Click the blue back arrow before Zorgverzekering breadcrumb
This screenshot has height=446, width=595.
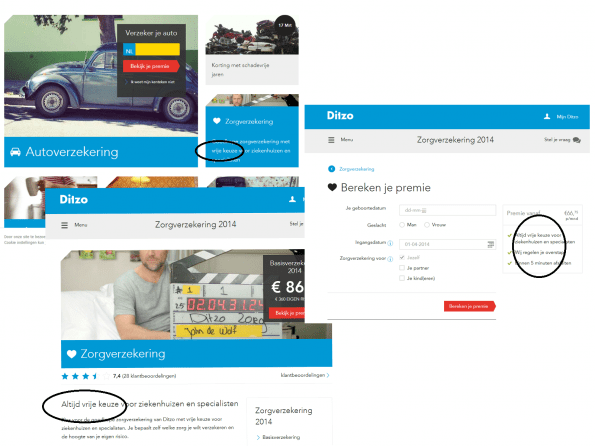[x=331, y=169]
